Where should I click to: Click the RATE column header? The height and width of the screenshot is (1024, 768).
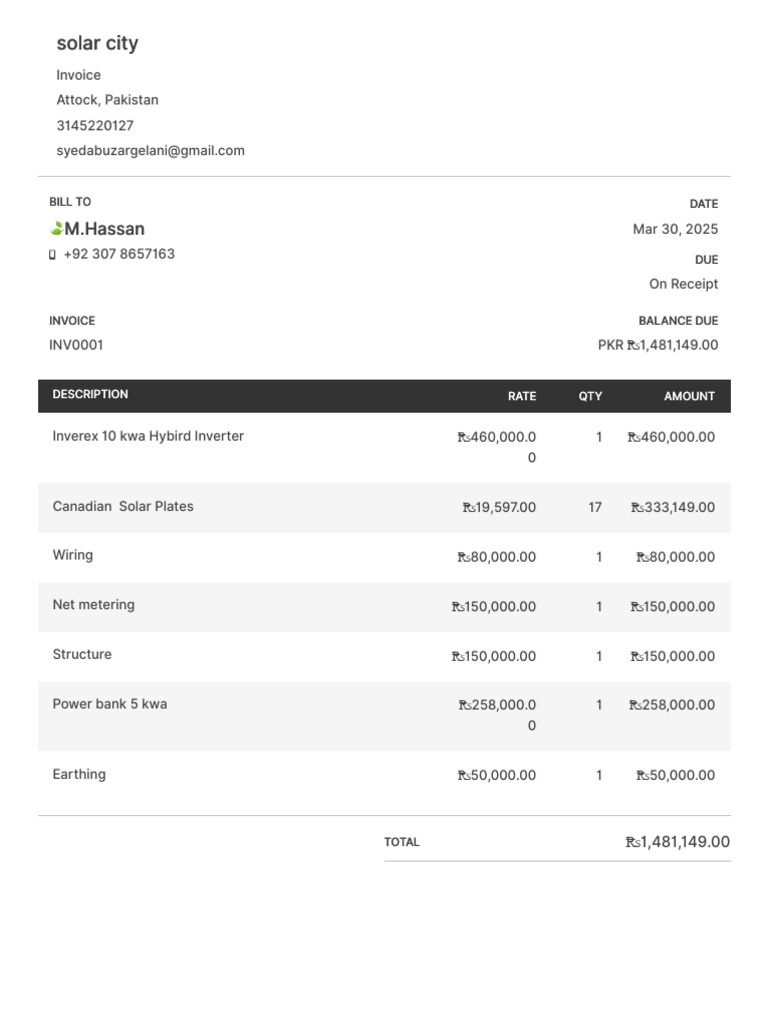pos(522,396)
